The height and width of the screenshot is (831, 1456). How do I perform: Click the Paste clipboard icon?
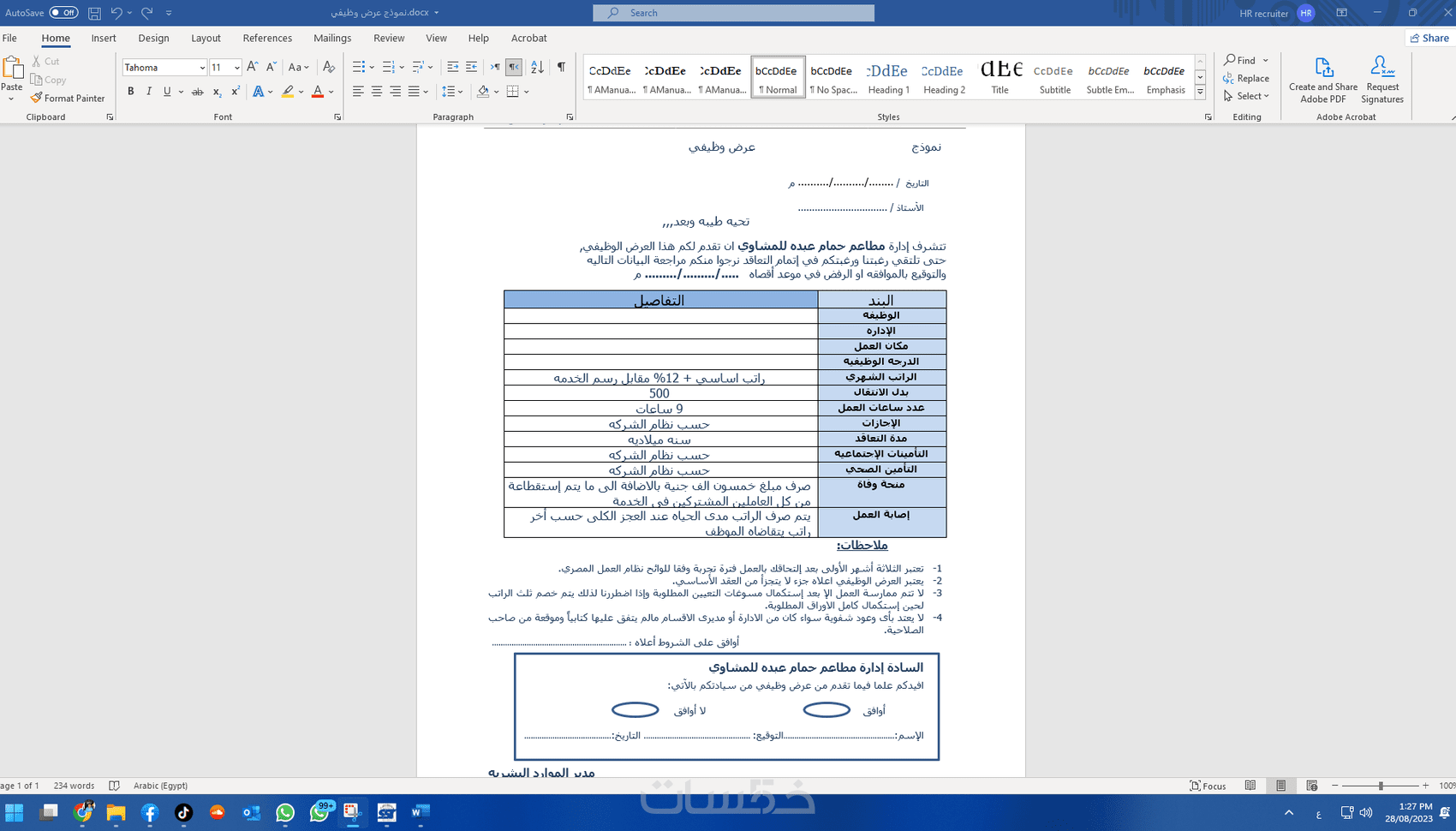coord(12,68)
